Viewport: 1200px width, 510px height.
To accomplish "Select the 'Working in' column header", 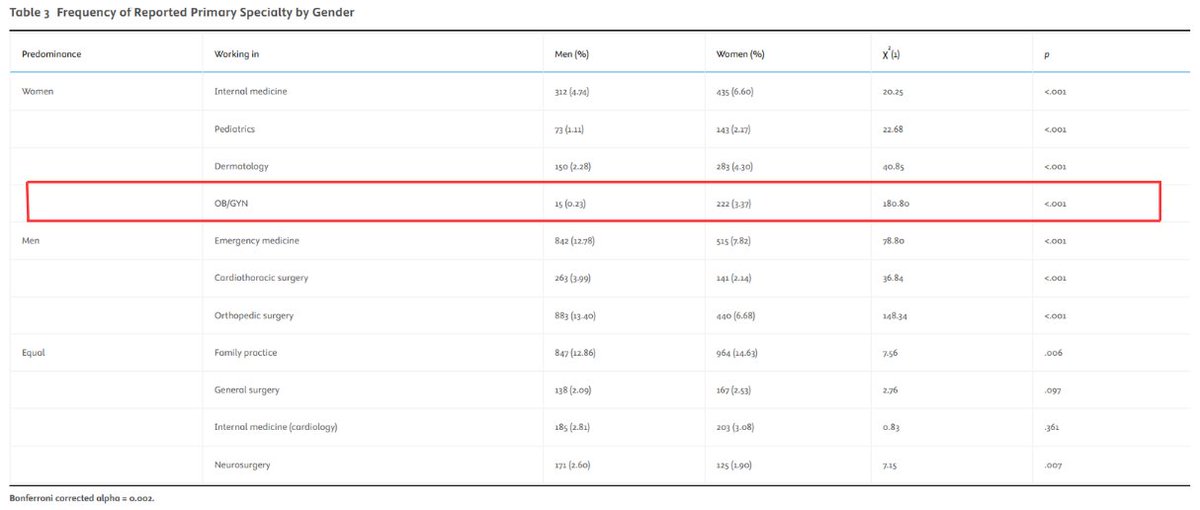I will pos(237,54).
